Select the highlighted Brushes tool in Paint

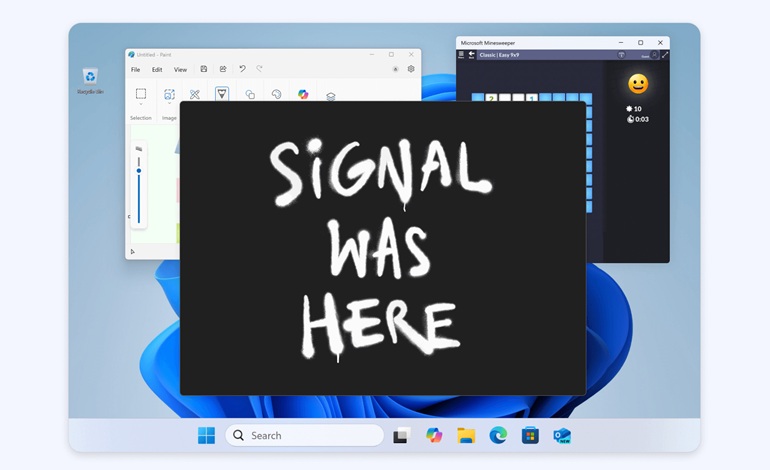click(222, 93)
